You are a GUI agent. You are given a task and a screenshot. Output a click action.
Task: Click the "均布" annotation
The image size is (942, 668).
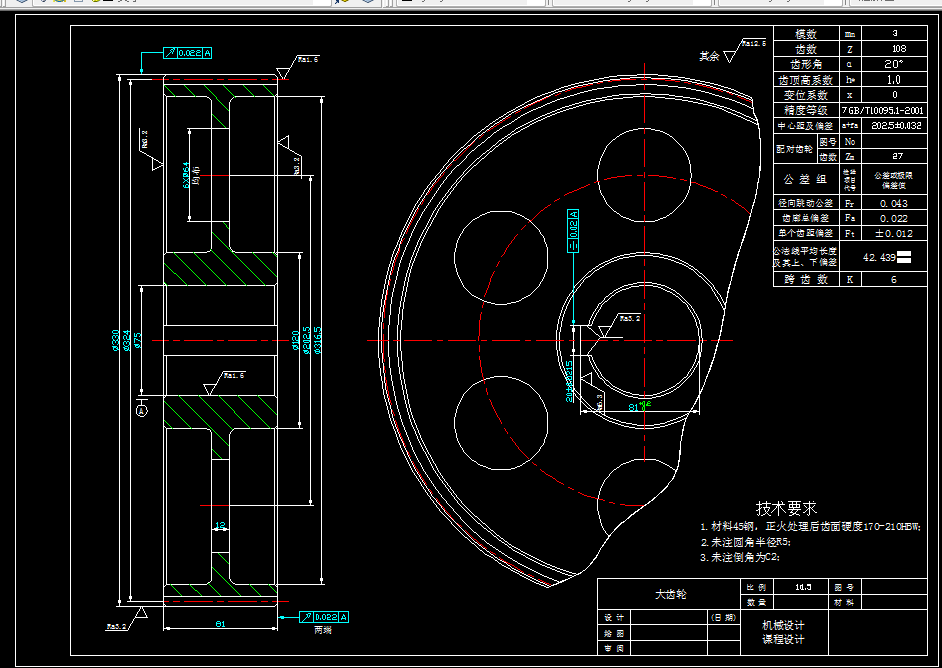click(196, 175)
